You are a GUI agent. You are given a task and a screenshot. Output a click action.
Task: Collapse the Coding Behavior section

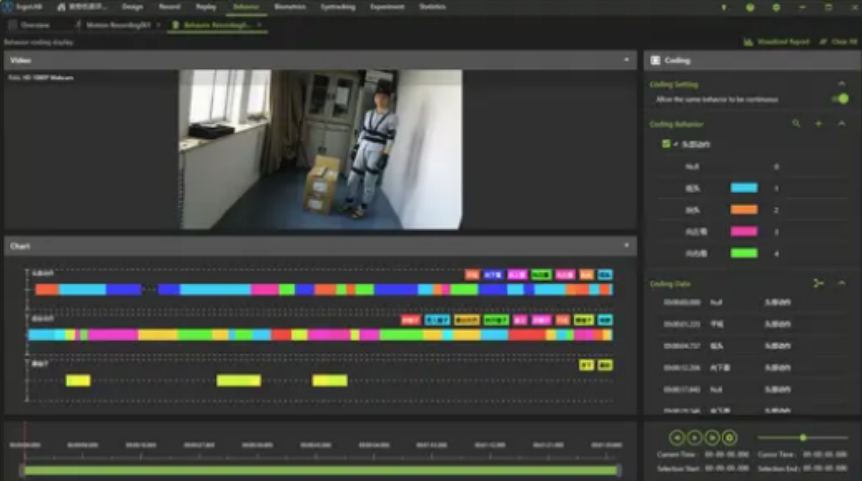[x=842, y=124]
